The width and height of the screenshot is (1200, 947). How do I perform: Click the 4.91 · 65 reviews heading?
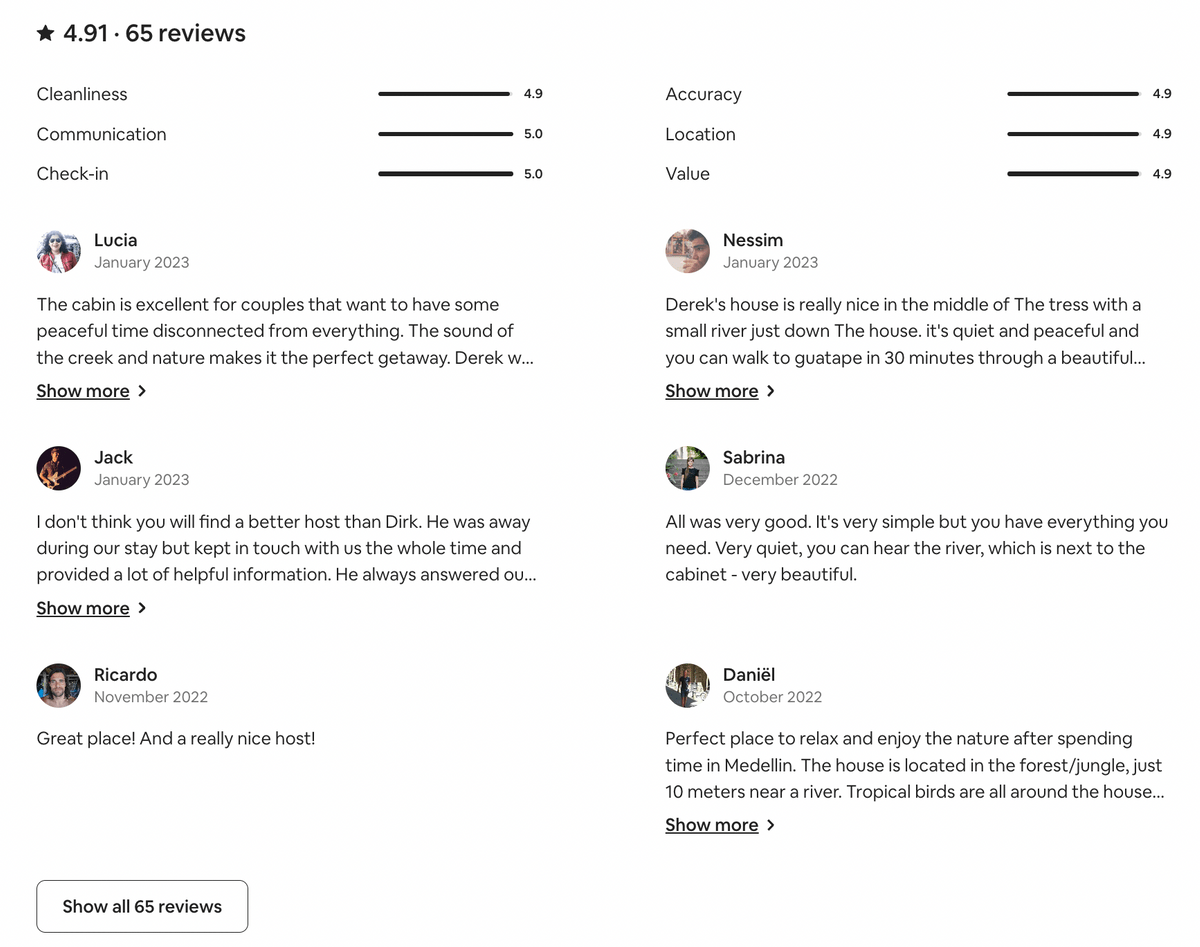pyautogui.click(x=154, y=34)
